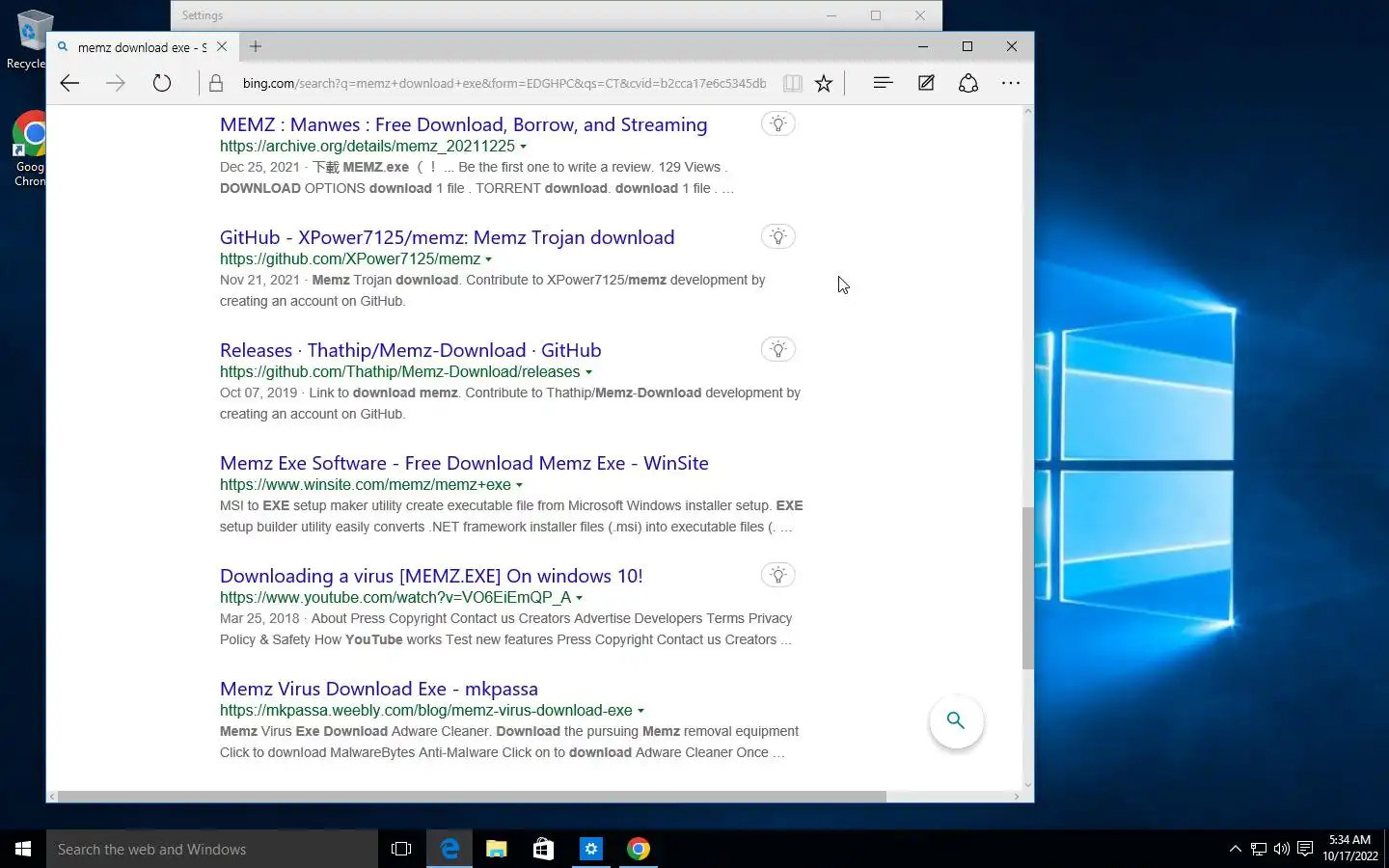
Task: Open GitHub XPower7125/memz result link
Action: [x=447, y=237]
